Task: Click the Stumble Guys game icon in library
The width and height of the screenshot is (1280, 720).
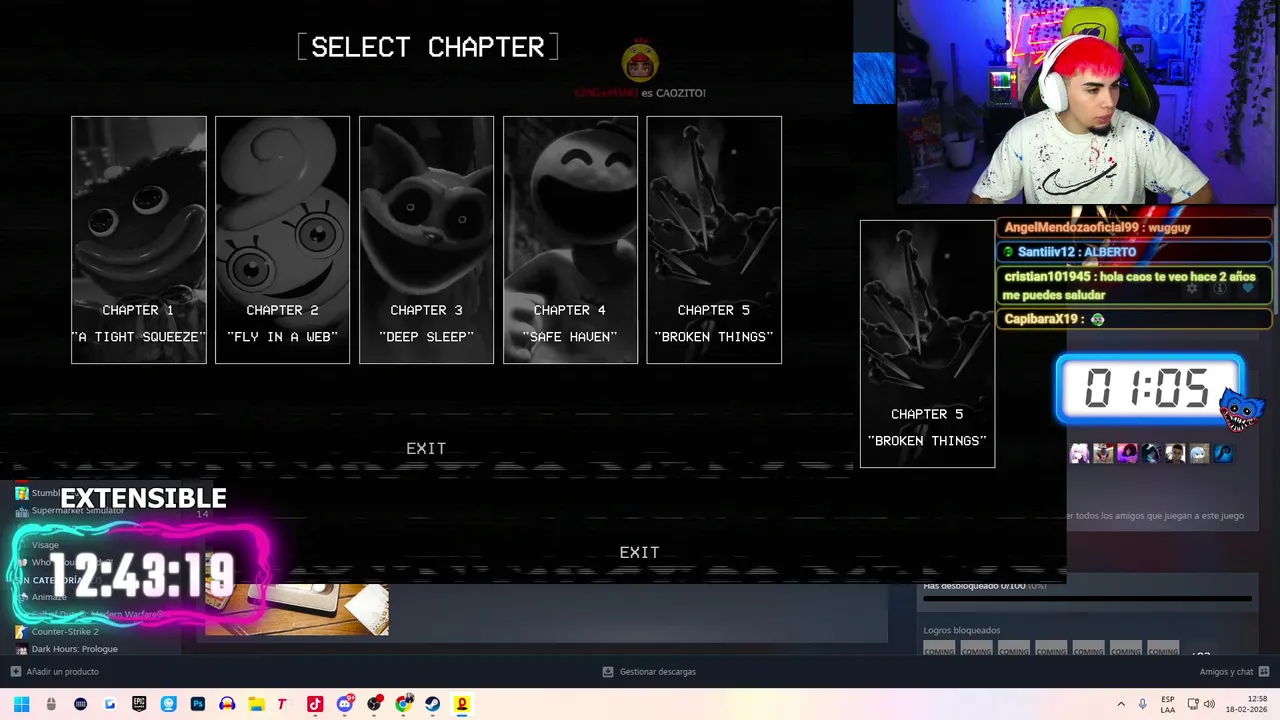Action: [21, 493]
